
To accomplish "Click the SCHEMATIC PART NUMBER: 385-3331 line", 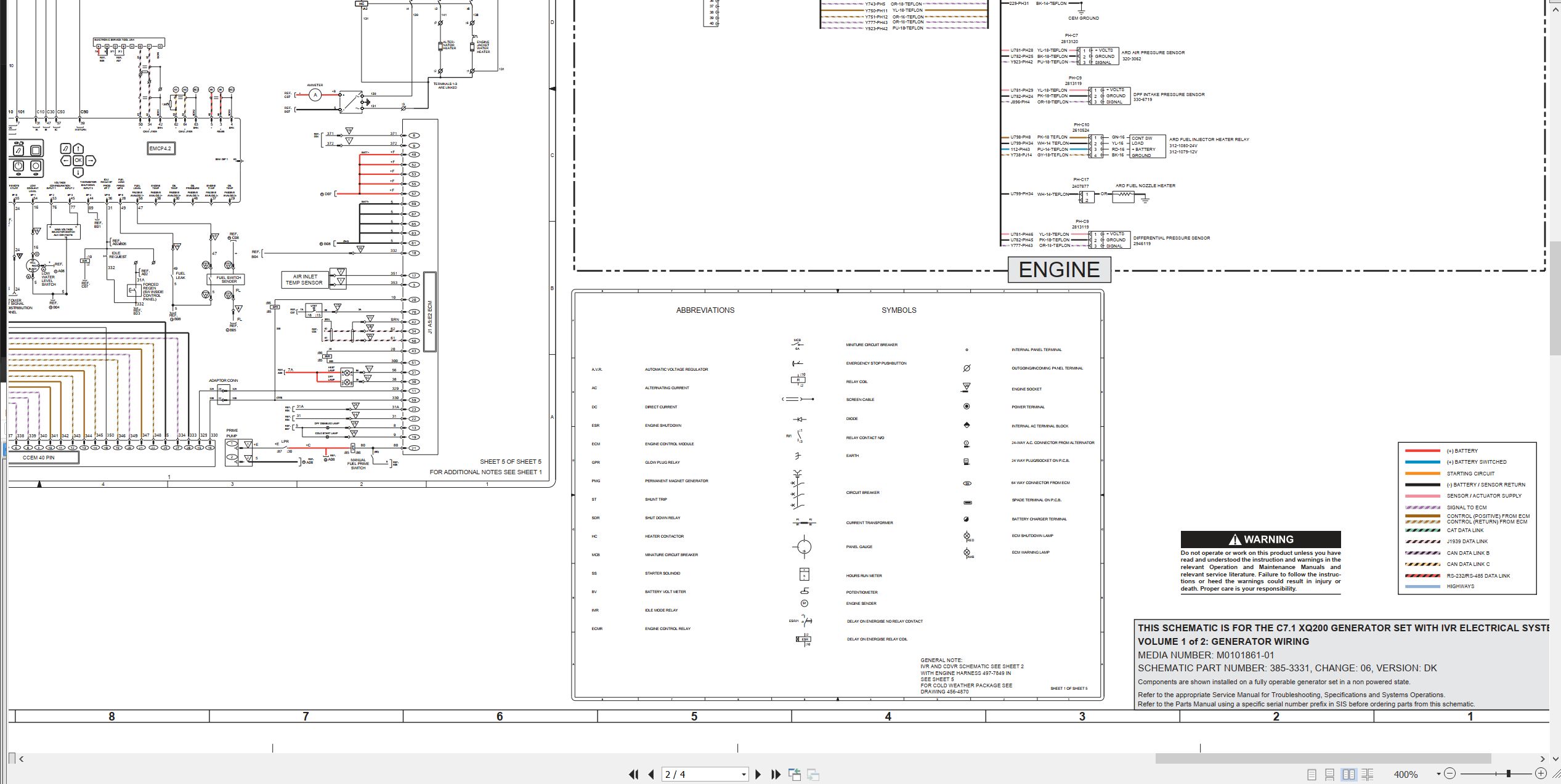I will 1287,668.
